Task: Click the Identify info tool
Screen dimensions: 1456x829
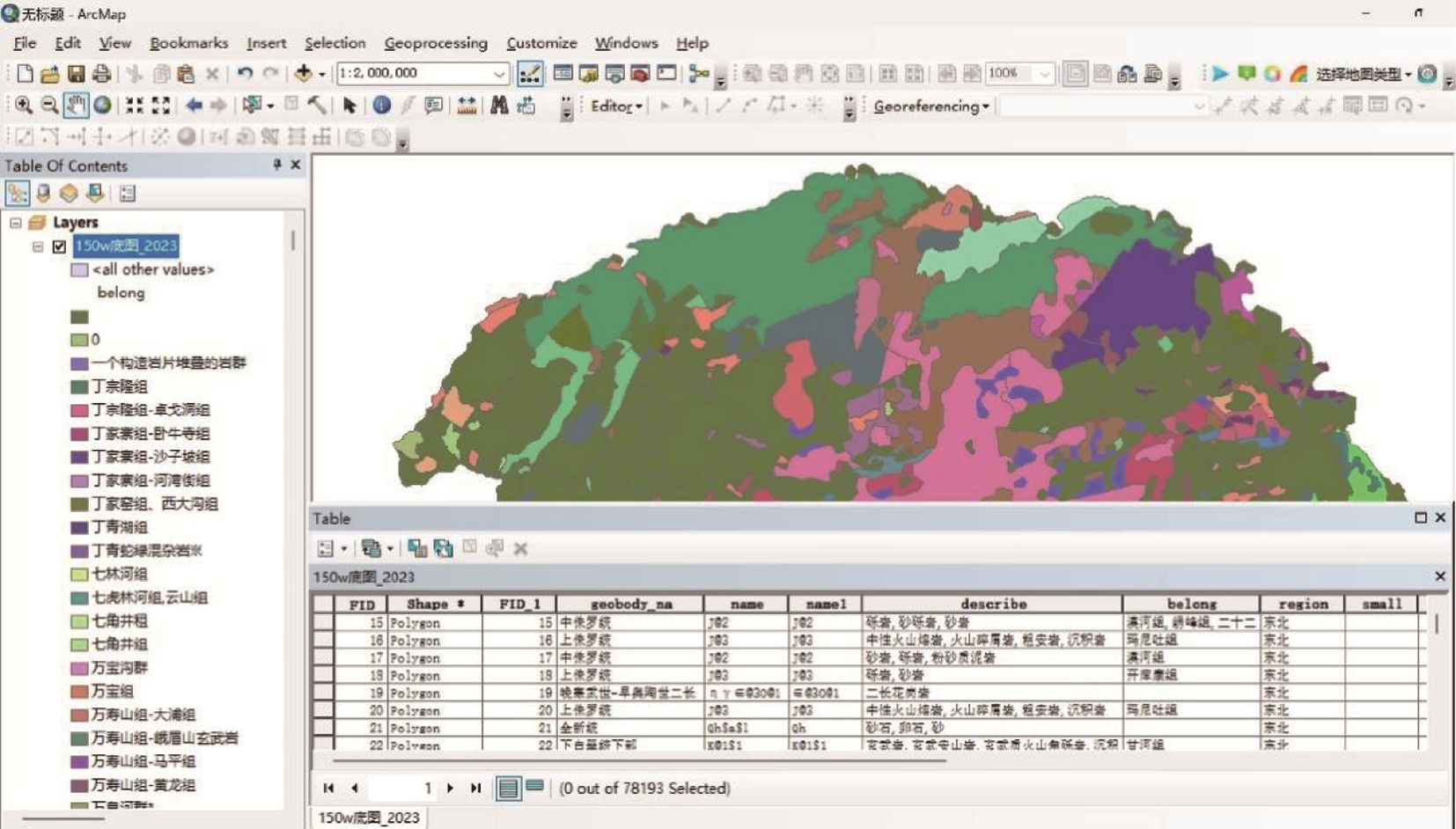Action: (381, 106)
